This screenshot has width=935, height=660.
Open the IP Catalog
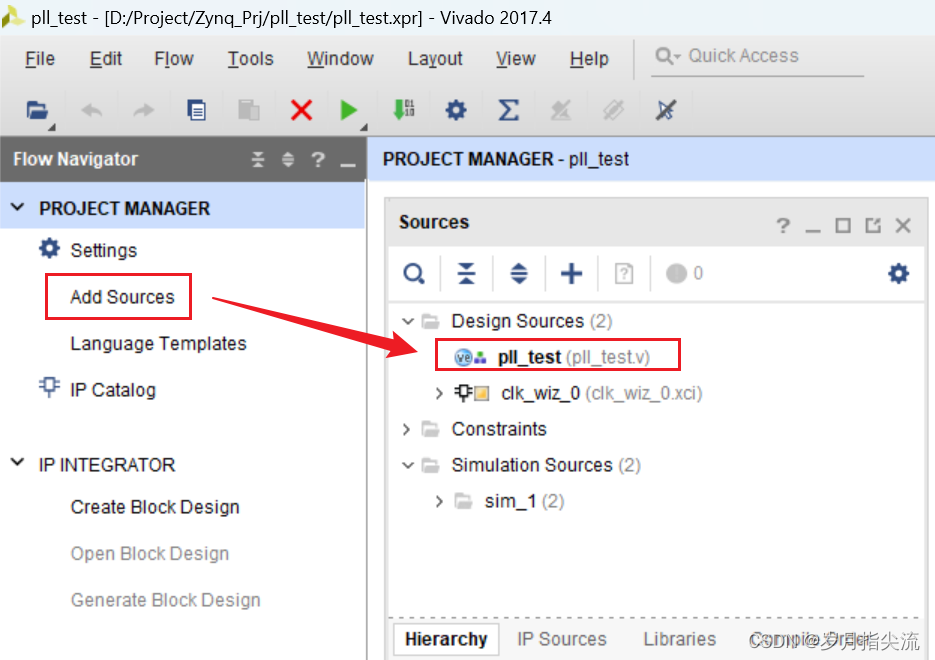(x=113, y=390)
